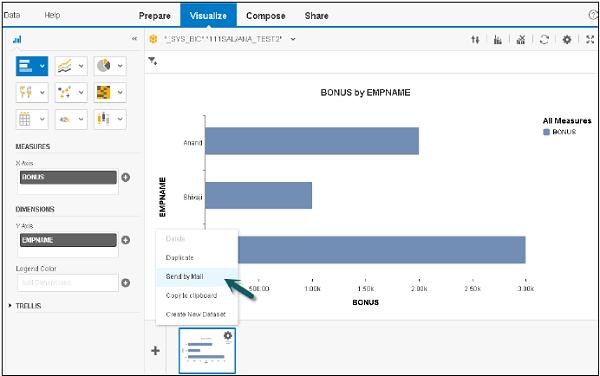Click the BONUS legend color swatch
Image resolution: width=600 pixels, height=376 pixels.
pos(546,132)
